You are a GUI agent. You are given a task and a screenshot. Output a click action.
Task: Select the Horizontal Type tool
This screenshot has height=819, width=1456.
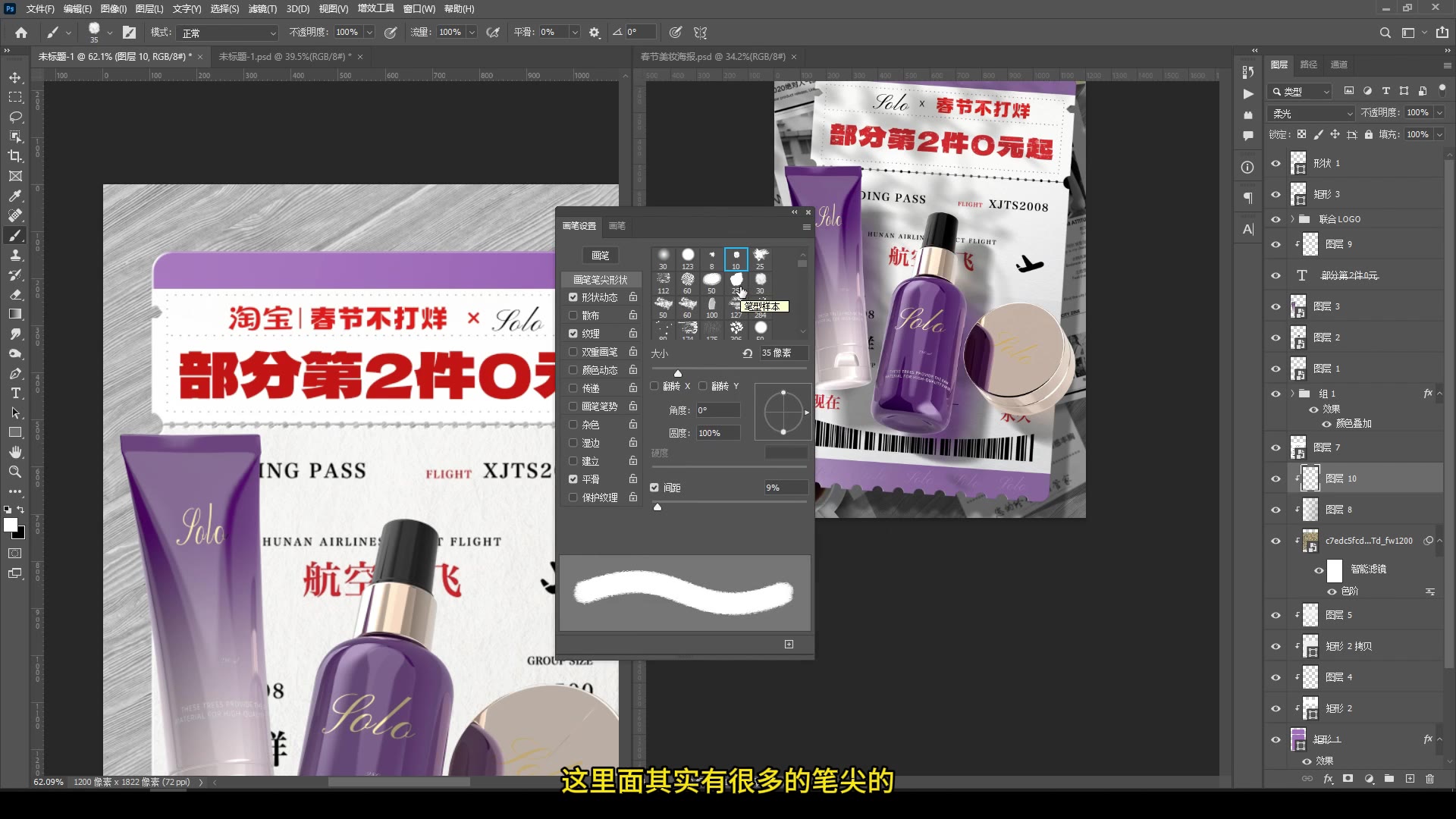point(15,394)
